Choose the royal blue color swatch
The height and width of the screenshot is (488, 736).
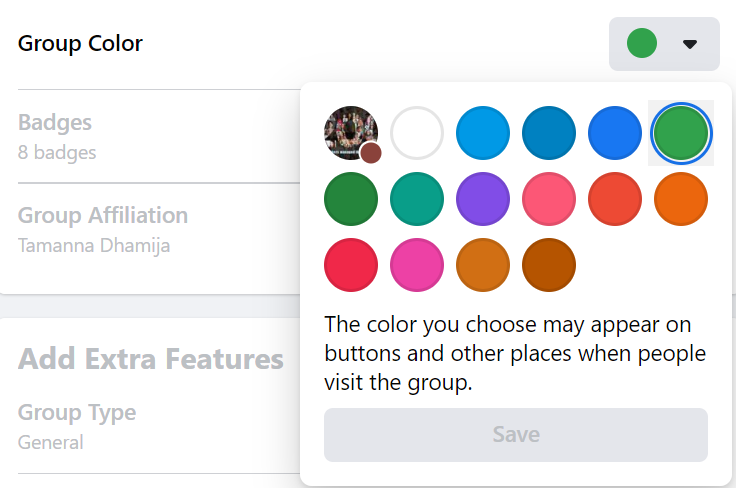(x=615, y=133)
